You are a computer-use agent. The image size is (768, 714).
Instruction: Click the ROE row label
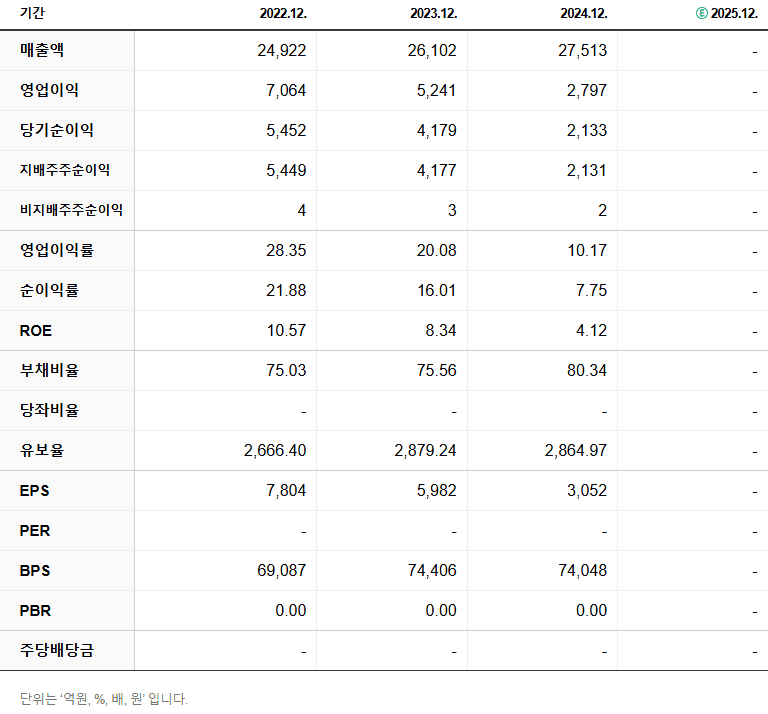pyautogui.click(x=36, y=331)
